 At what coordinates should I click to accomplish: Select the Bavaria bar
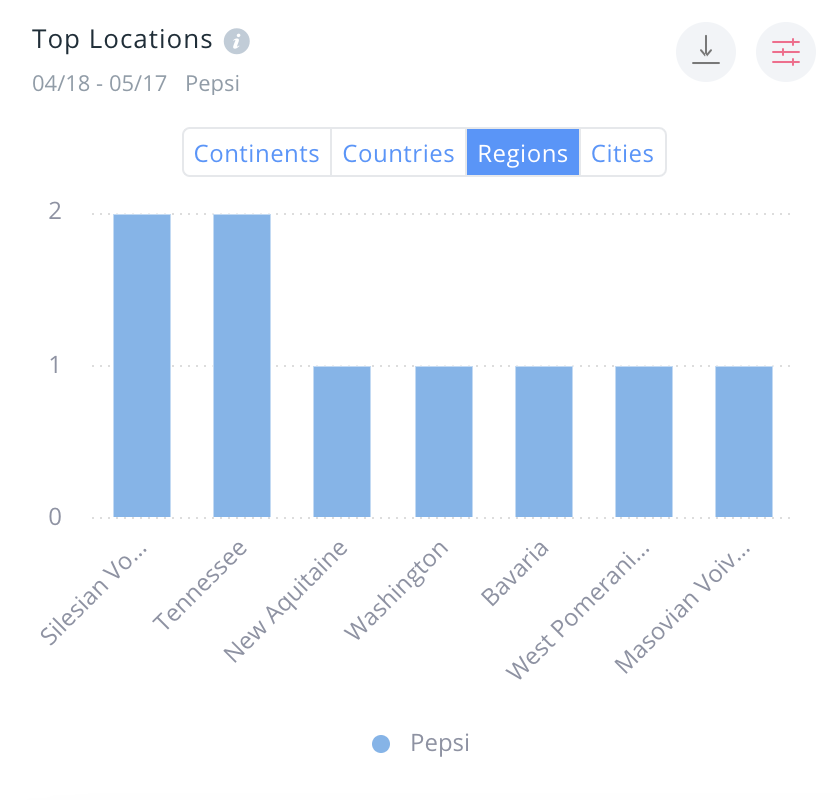pos(544,442)
